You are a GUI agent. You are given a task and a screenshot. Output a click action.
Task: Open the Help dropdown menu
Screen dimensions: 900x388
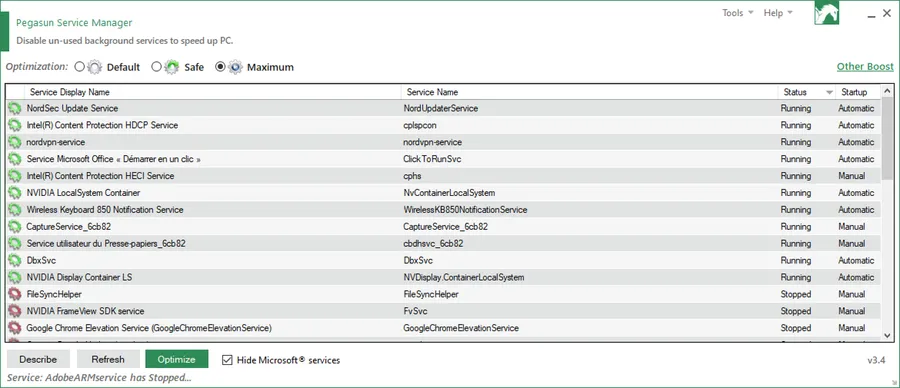click(778, 13)
